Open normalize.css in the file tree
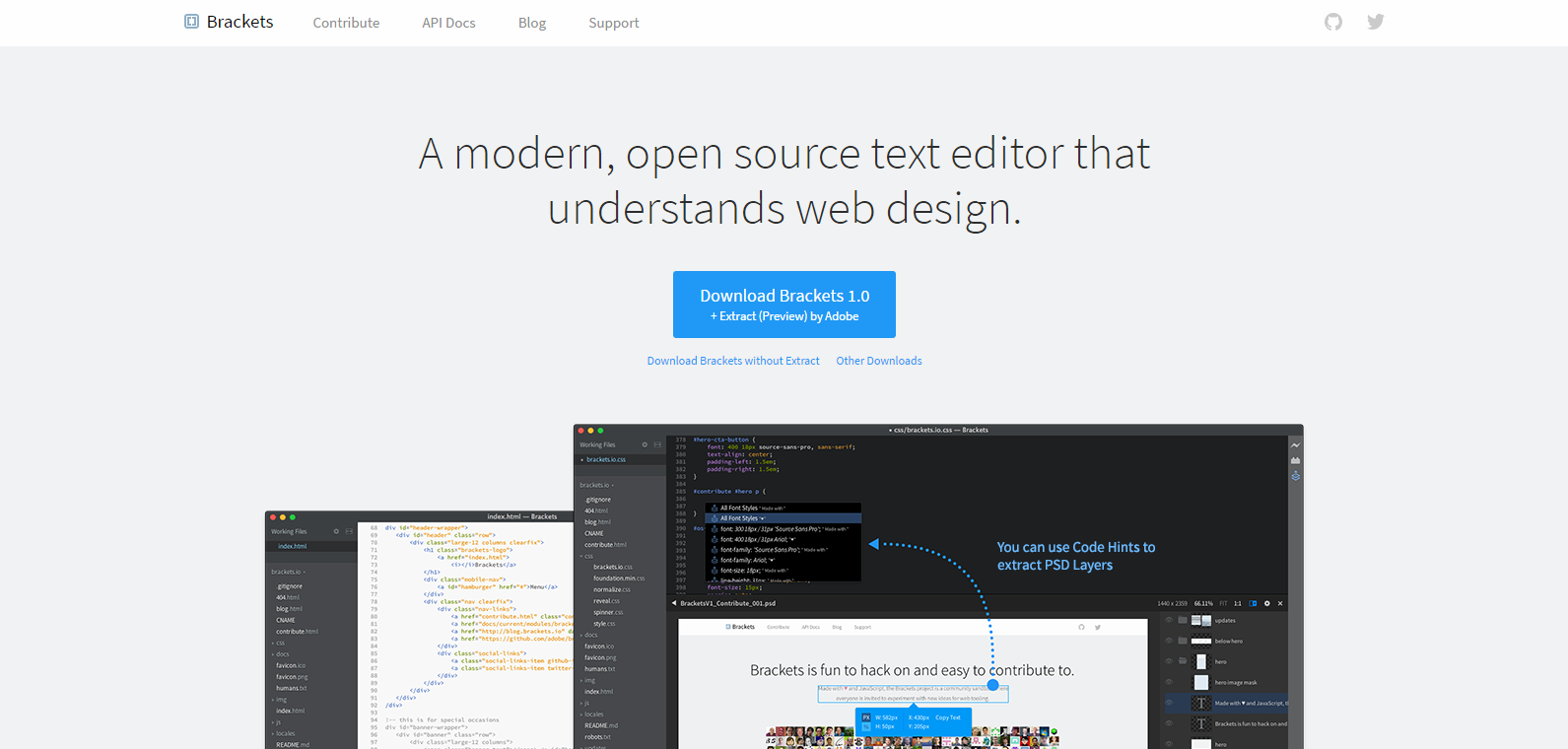This screenshot has height=749, width=1568. pos(611,589)
